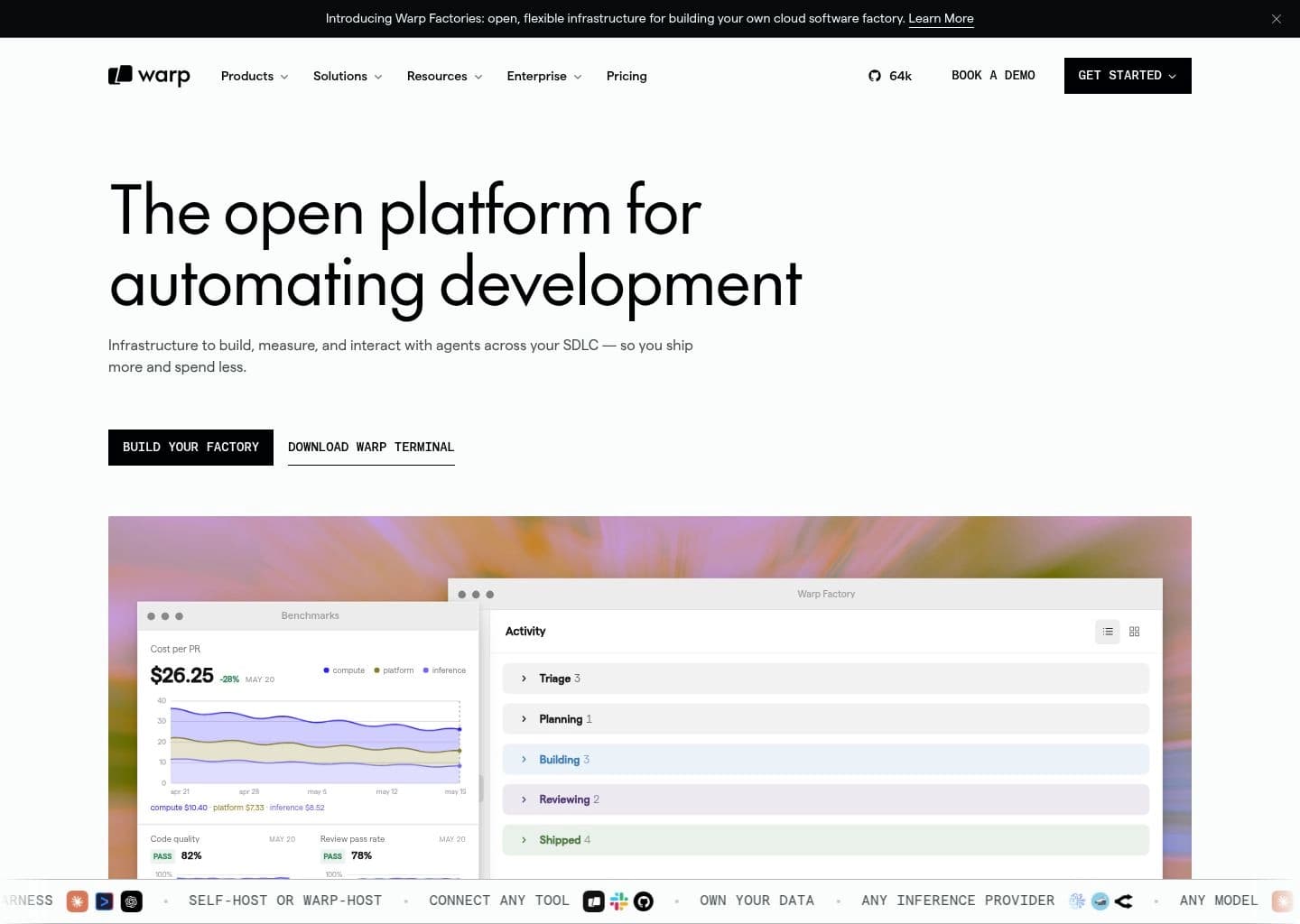The image size is (1300, 924).
Task: Click the Activity heading
Action: [525, 632]
